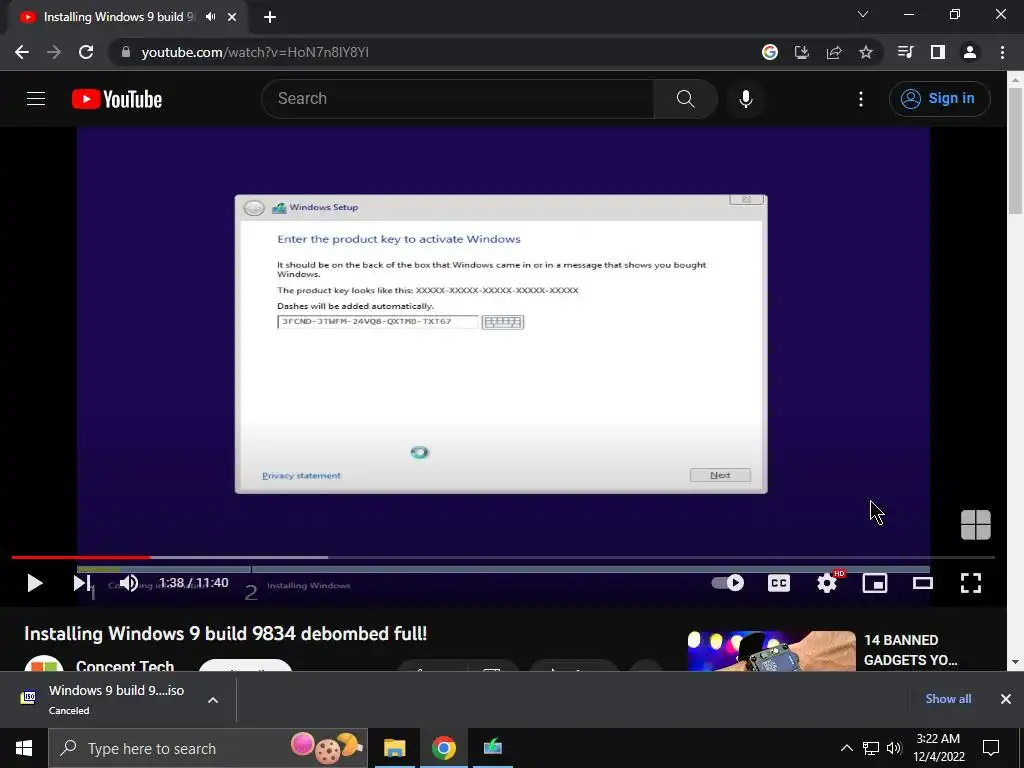Image resolution: width=1024 pixels, height=768 pixels.
Task: Click the address bar URL
Action: click(255, 52)
